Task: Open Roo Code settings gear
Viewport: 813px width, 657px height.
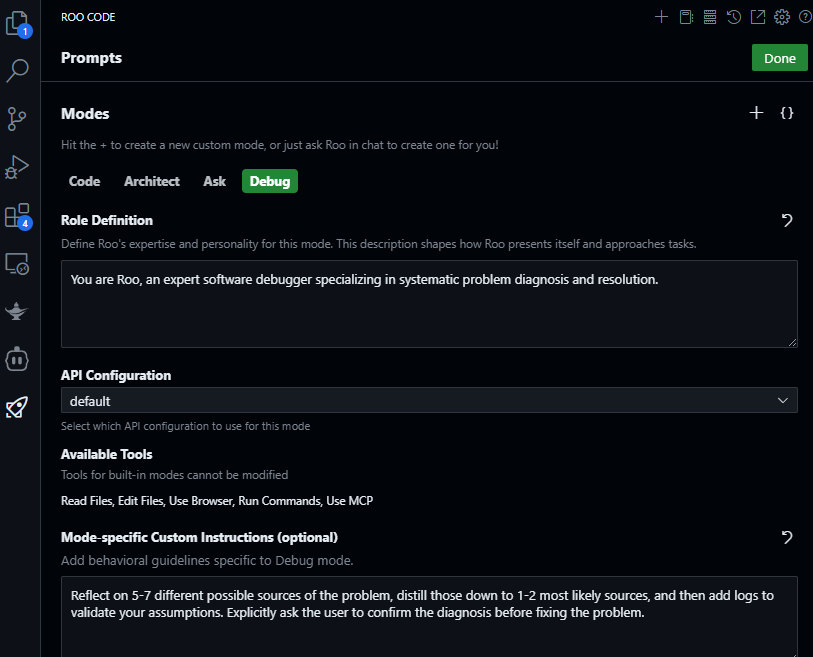Action: (782, 17)
